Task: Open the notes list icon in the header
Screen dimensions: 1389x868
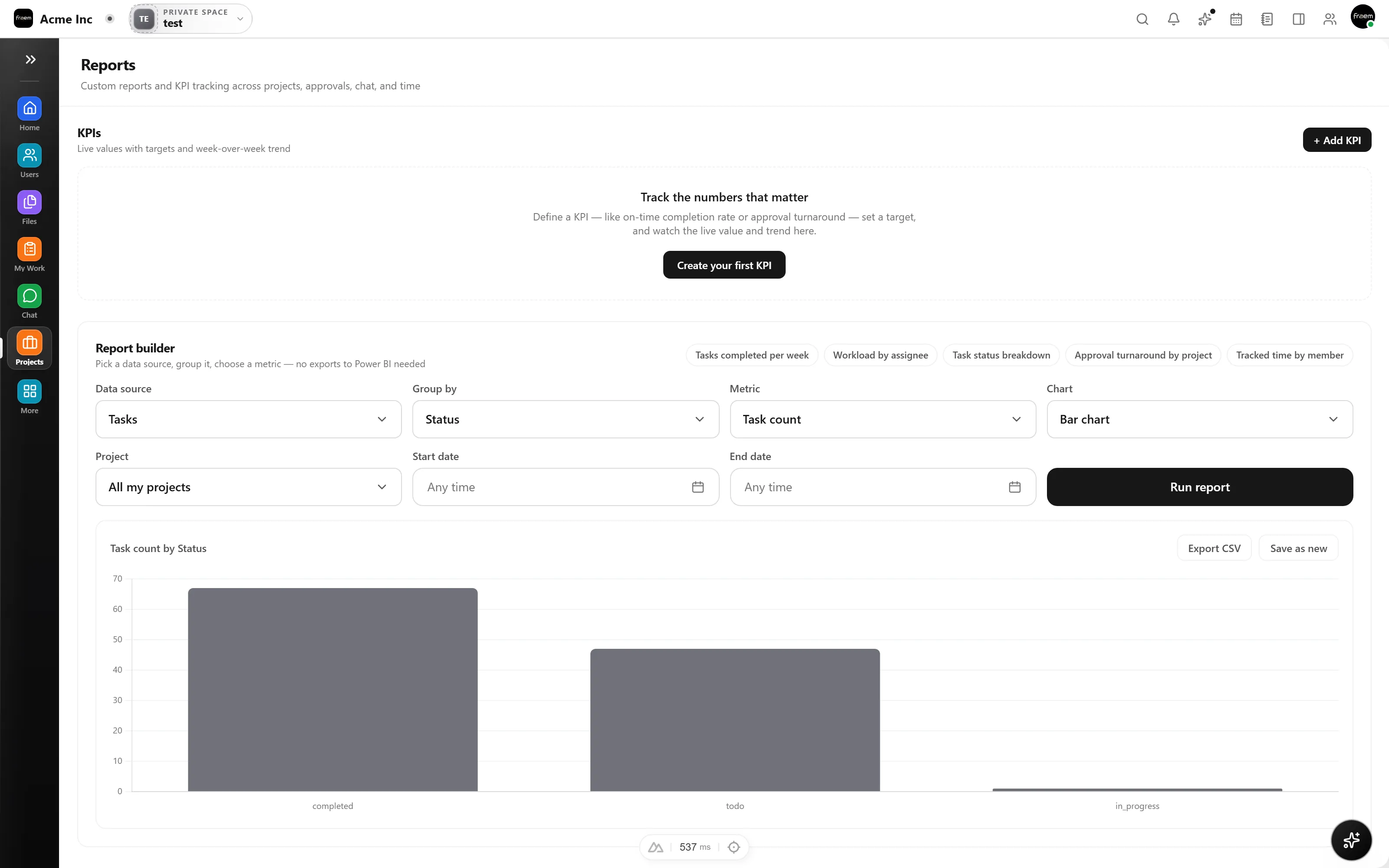Action: (1267, 19)
